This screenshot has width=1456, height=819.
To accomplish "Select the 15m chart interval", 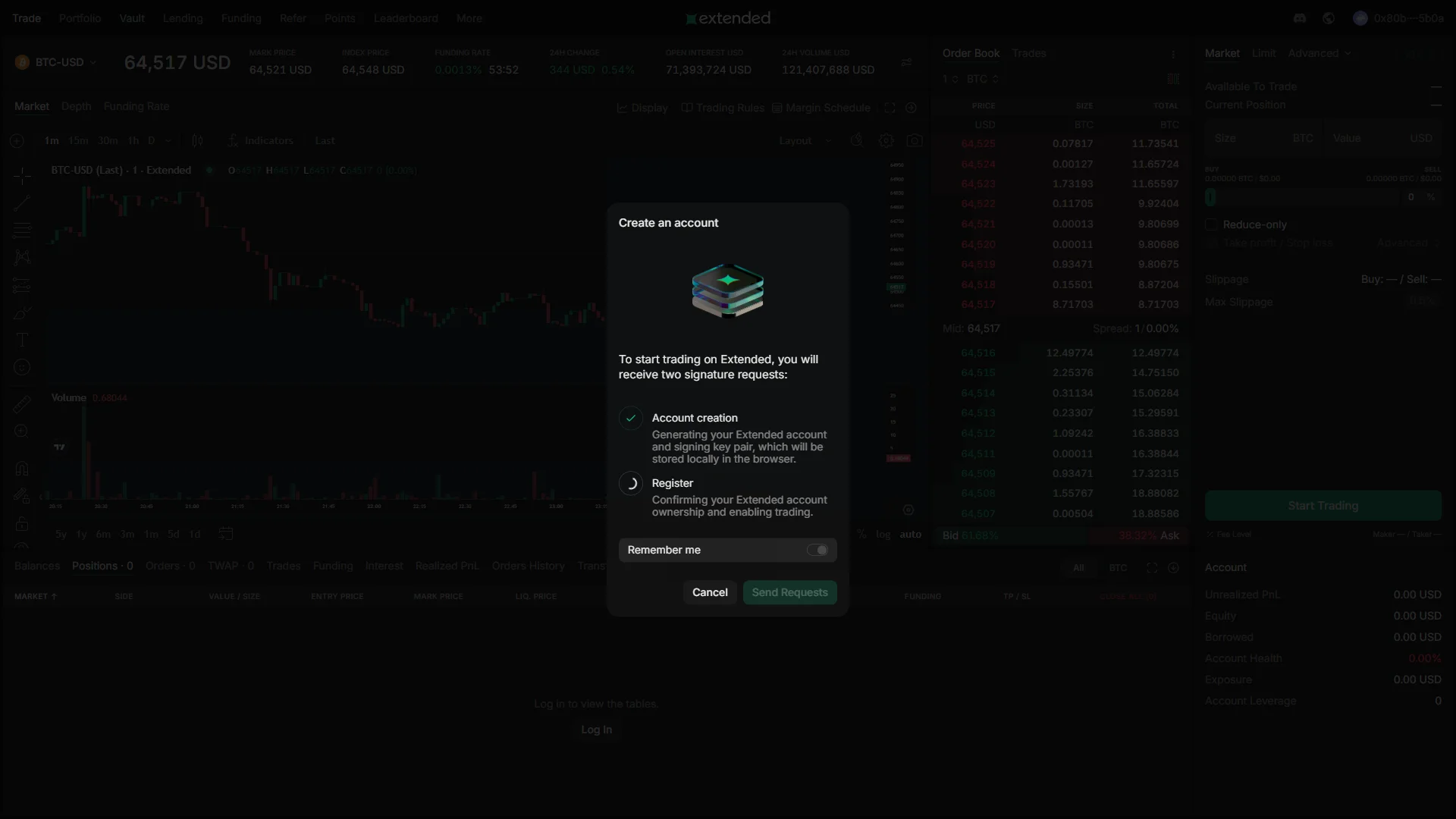I will [x=78, y=141].
